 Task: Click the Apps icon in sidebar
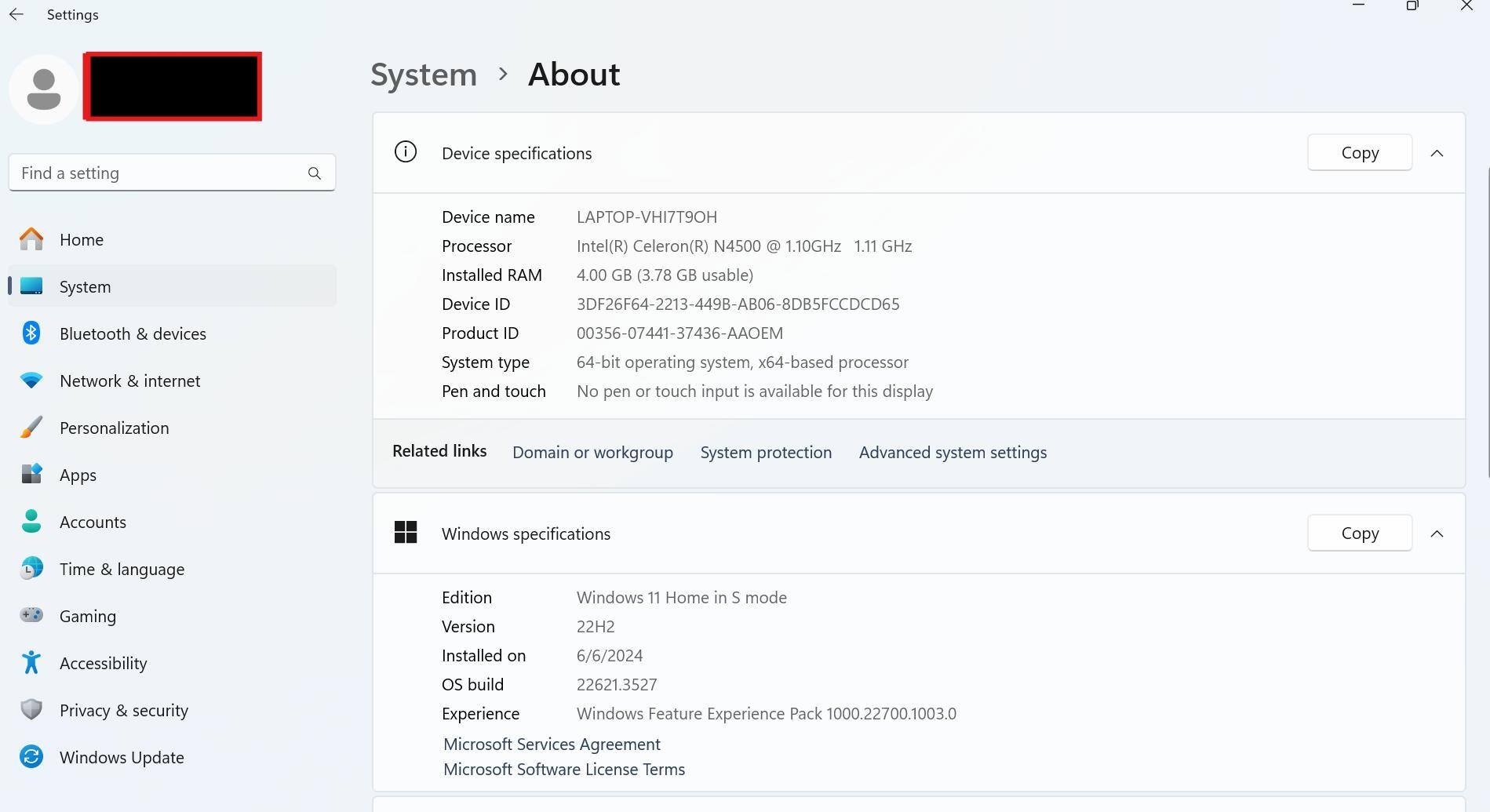pos(31,475)
